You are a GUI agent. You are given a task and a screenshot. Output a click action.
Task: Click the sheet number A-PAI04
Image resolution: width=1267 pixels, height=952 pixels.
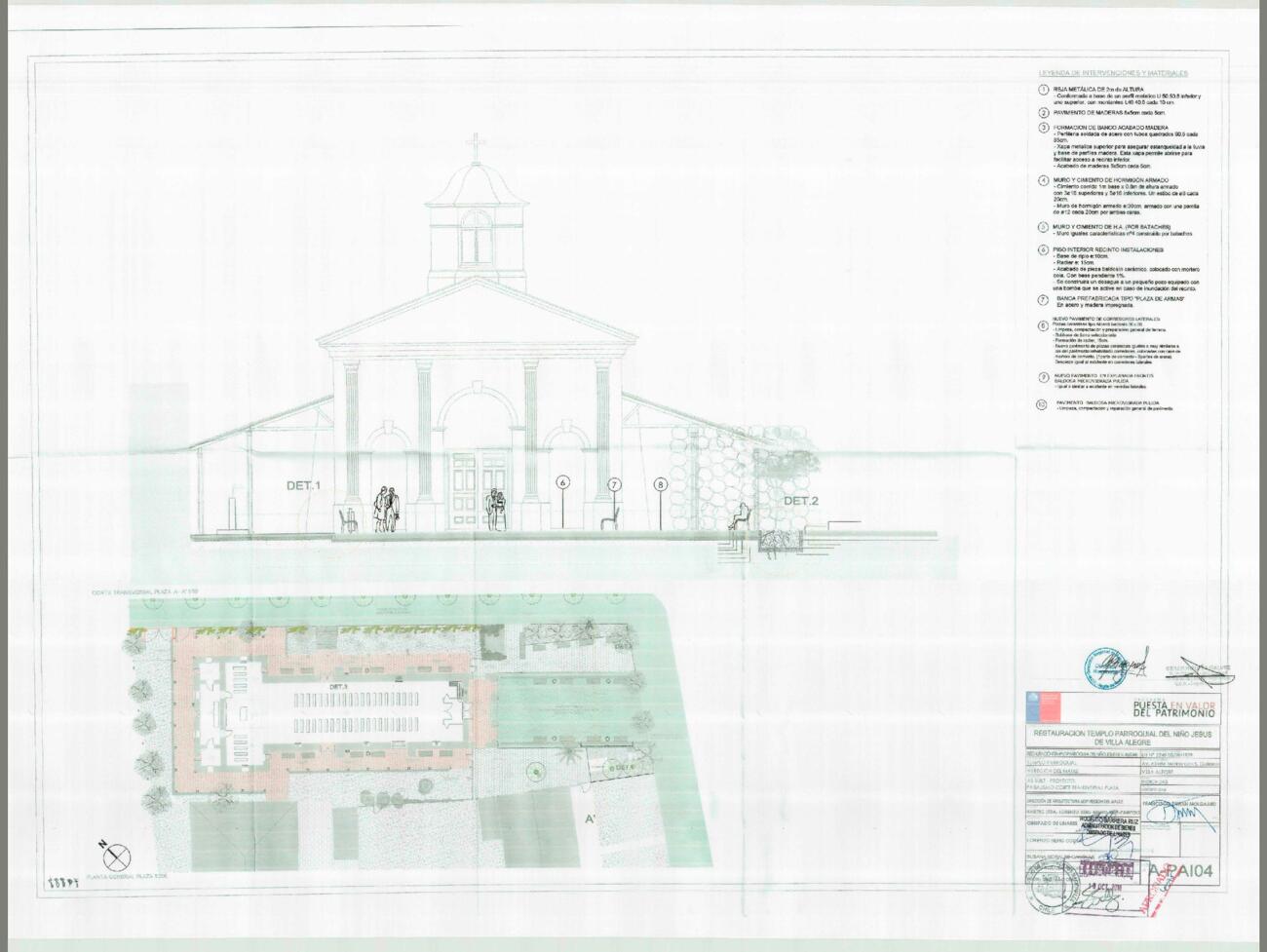point(1180,871)
